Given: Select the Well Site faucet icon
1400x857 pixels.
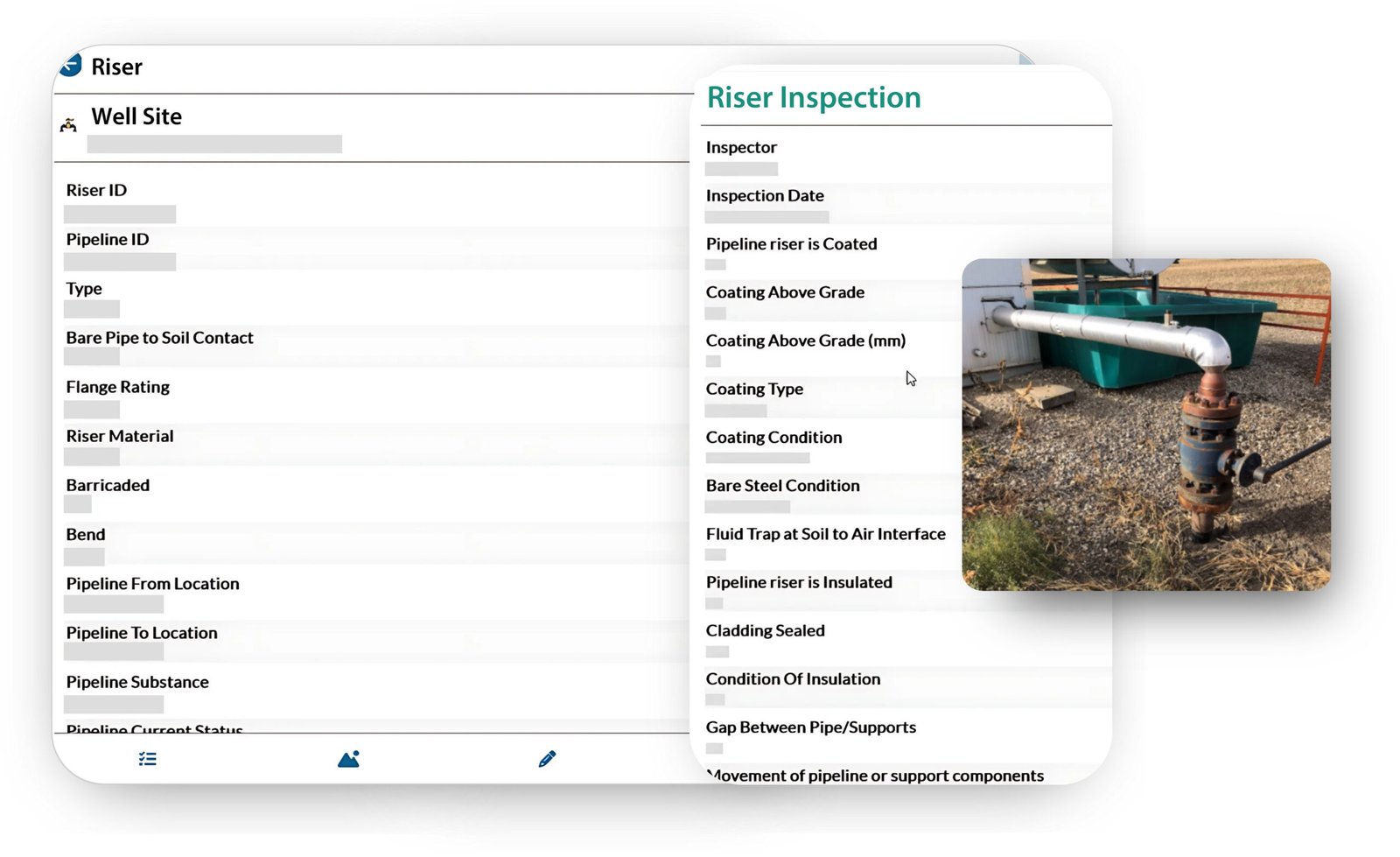Looking at the screenshot, I should tap(67, 124).
